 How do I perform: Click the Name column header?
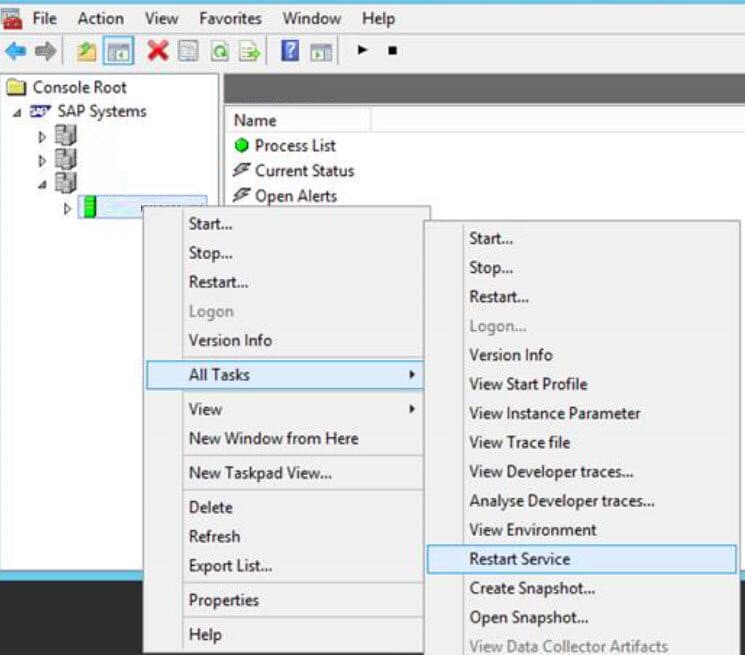(255, 120)
